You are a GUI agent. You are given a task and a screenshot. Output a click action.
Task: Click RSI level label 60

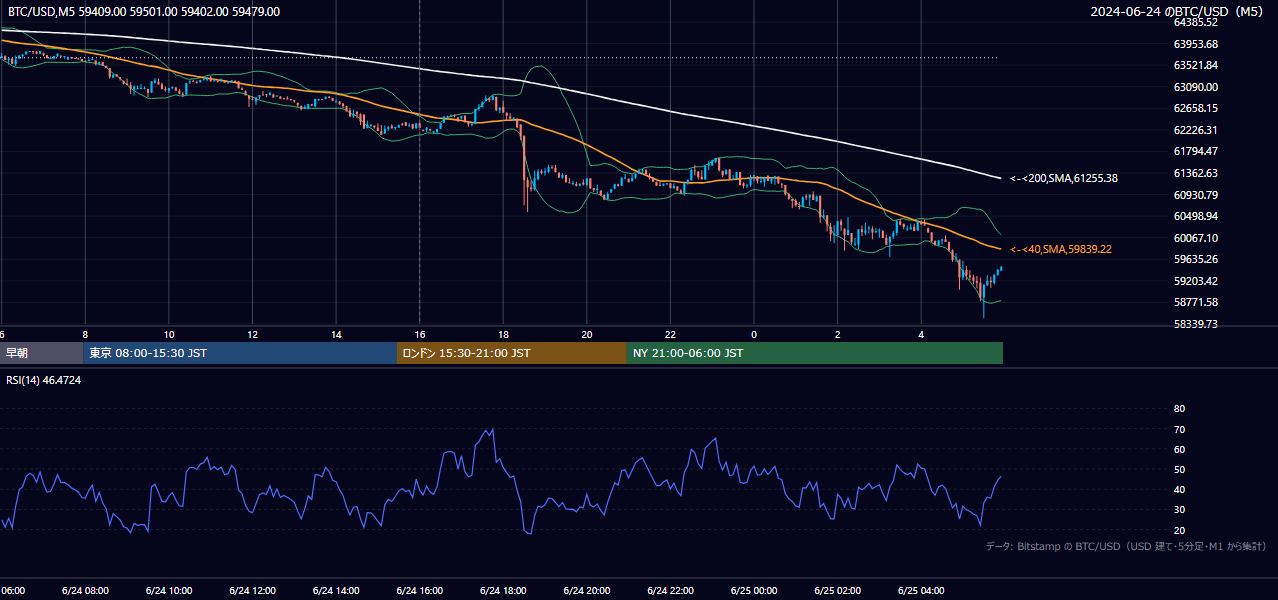[1179, 449]
